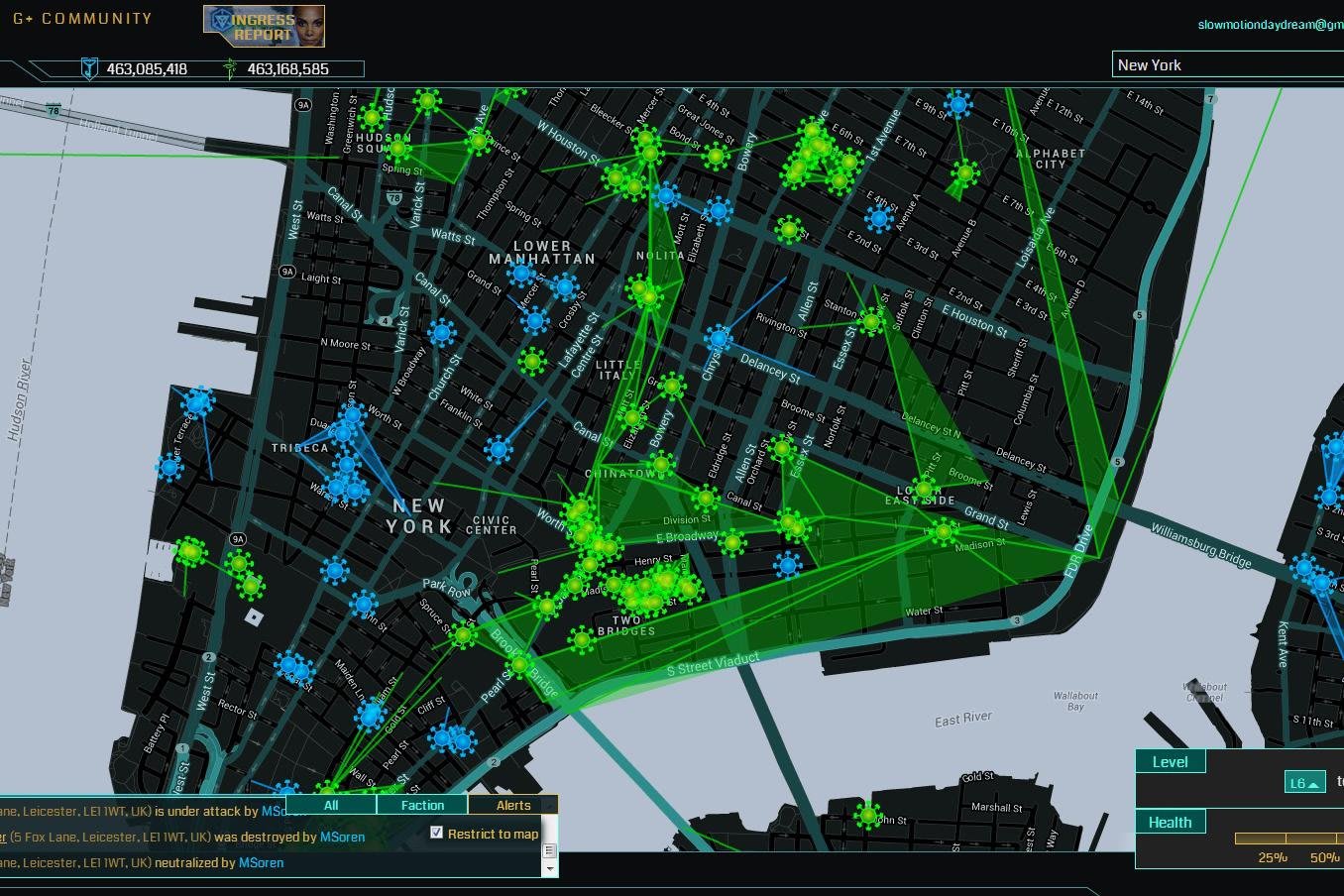Image resolution: width=1344 pixels, height=896 pixels.
Task: Select the green portal near Lower East Side
Action: tap(924, 487)
